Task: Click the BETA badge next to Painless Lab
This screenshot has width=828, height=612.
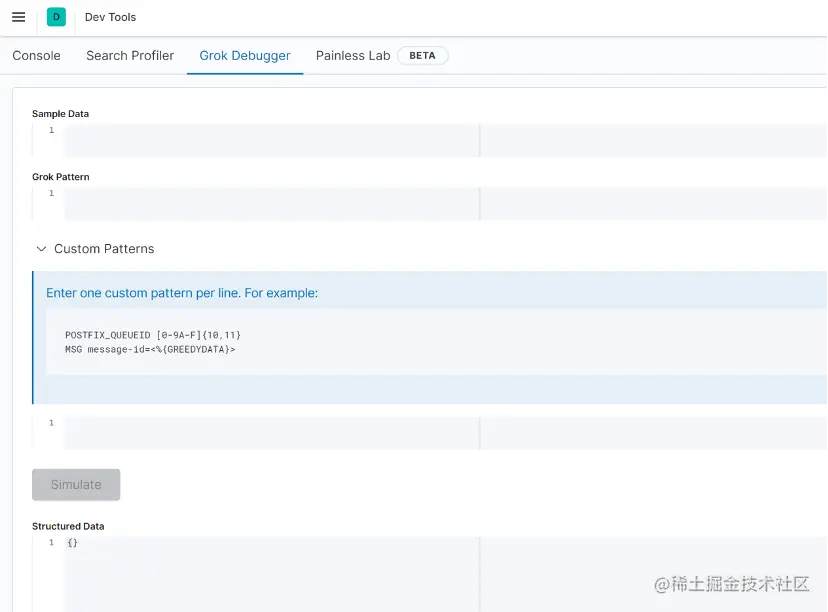Action: [x=422, y=55]
